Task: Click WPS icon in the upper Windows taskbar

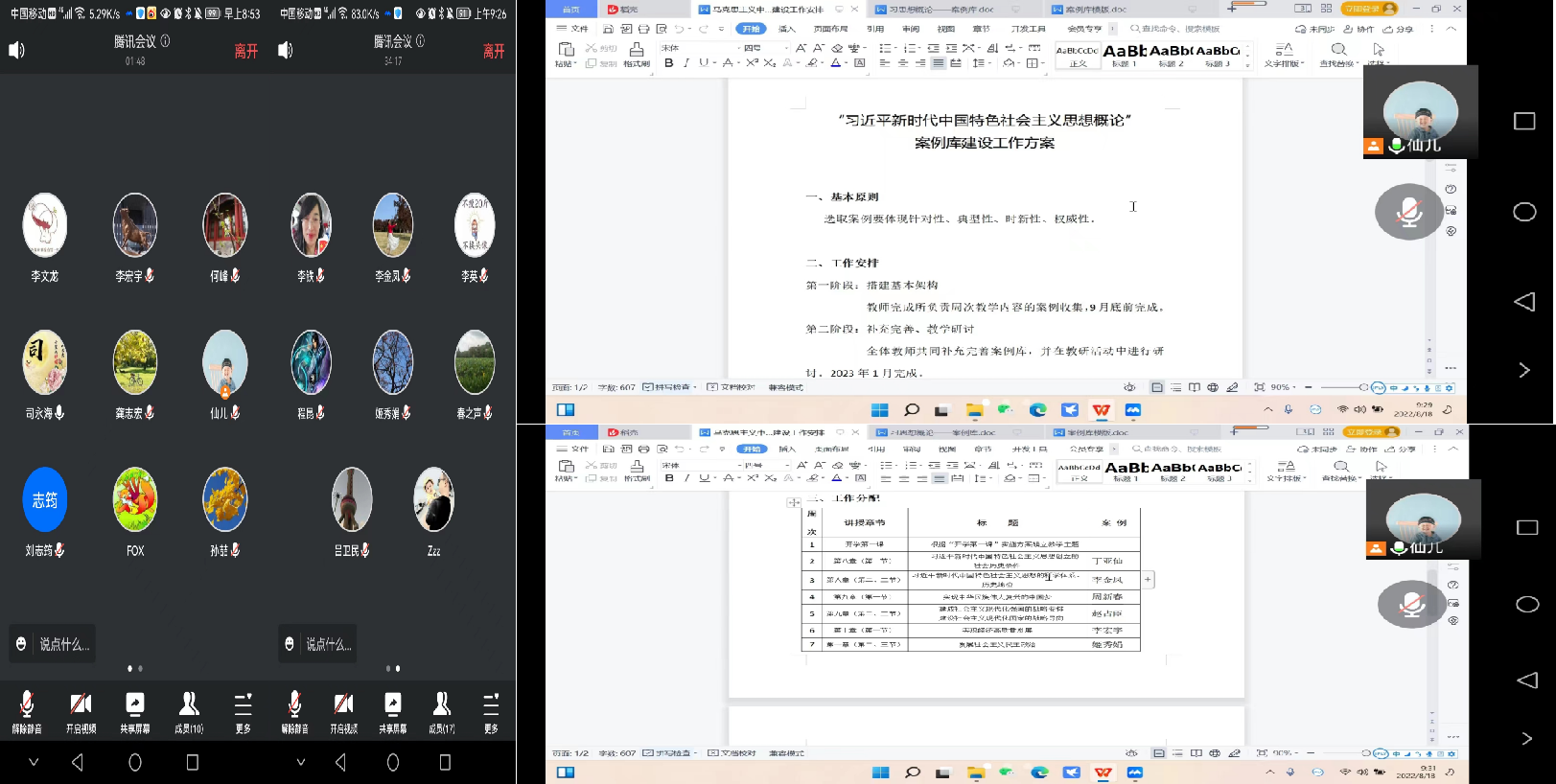Action: (1101, 410)
